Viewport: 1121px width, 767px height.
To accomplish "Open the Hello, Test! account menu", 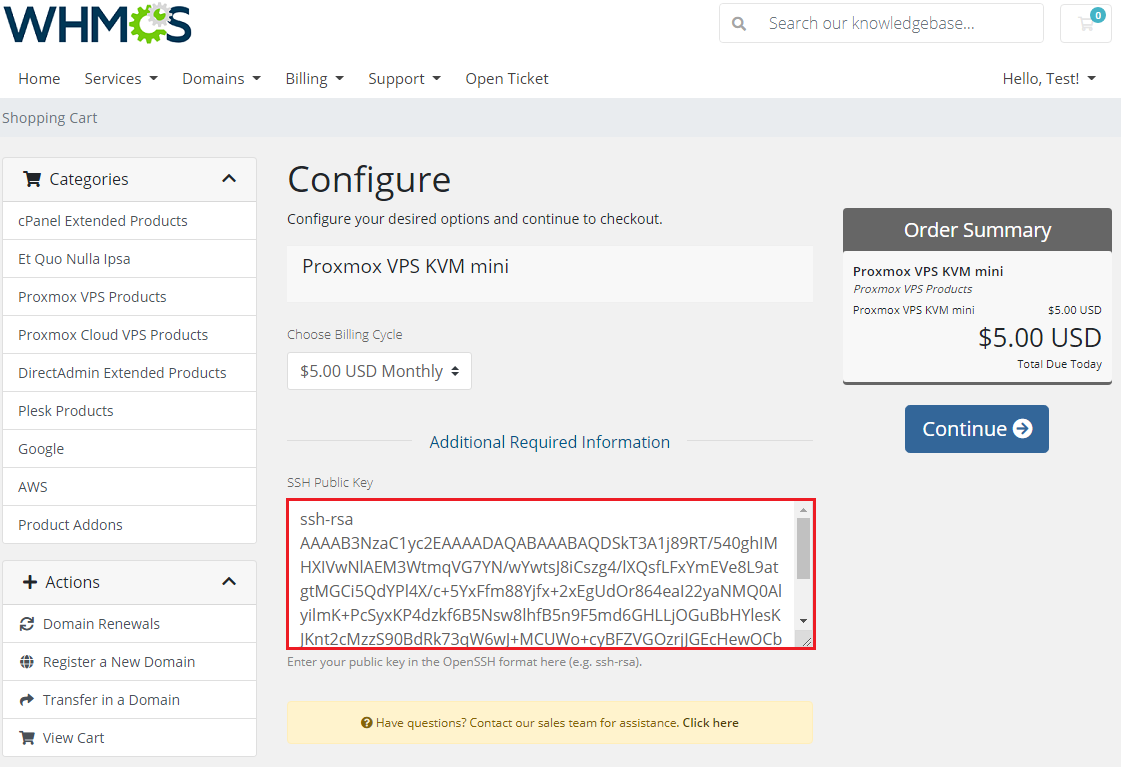I will [x=1049, y=79].
